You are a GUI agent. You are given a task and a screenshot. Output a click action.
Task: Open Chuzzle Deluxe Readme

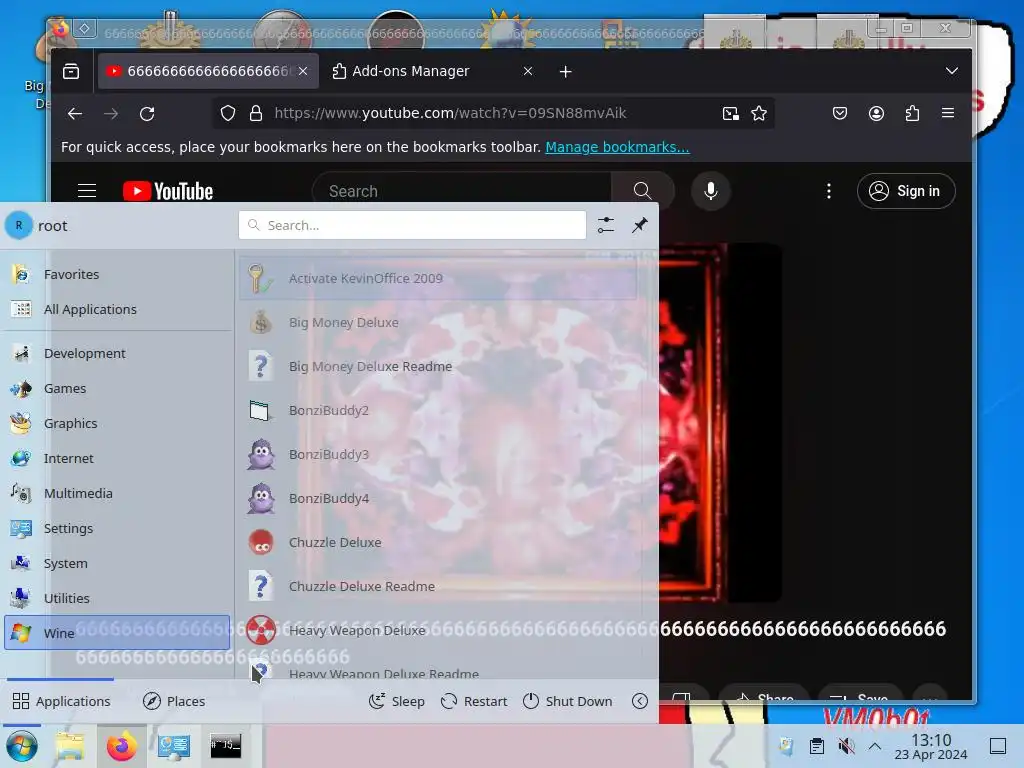(438, 586)
